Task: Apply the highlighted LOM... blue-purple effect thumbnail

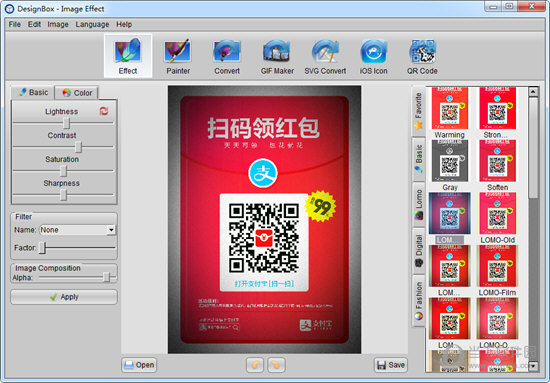Action: click(450, 213)
